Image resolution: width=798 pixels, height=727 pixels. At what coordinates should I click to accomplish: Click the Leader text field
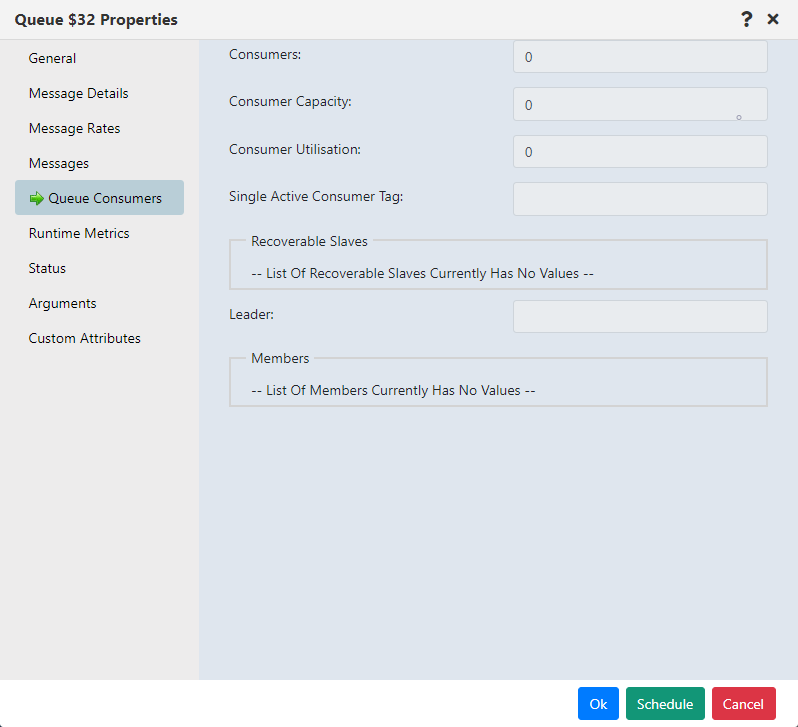point(640,317)
